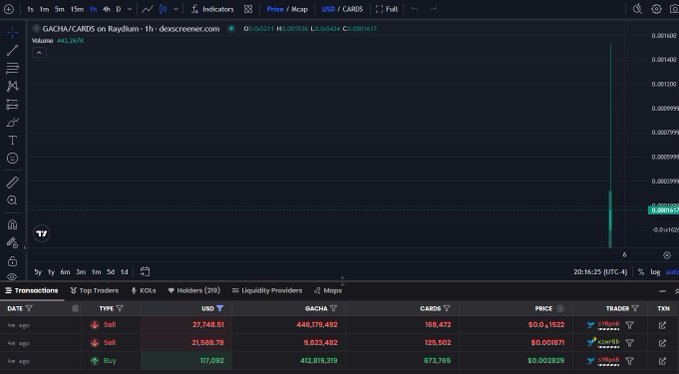Image resolution: width=679 pixels, height=374 pixels.
Task: Toggle magnet mode for drawings
Action: pyautogui.click(x=12, y=224)
